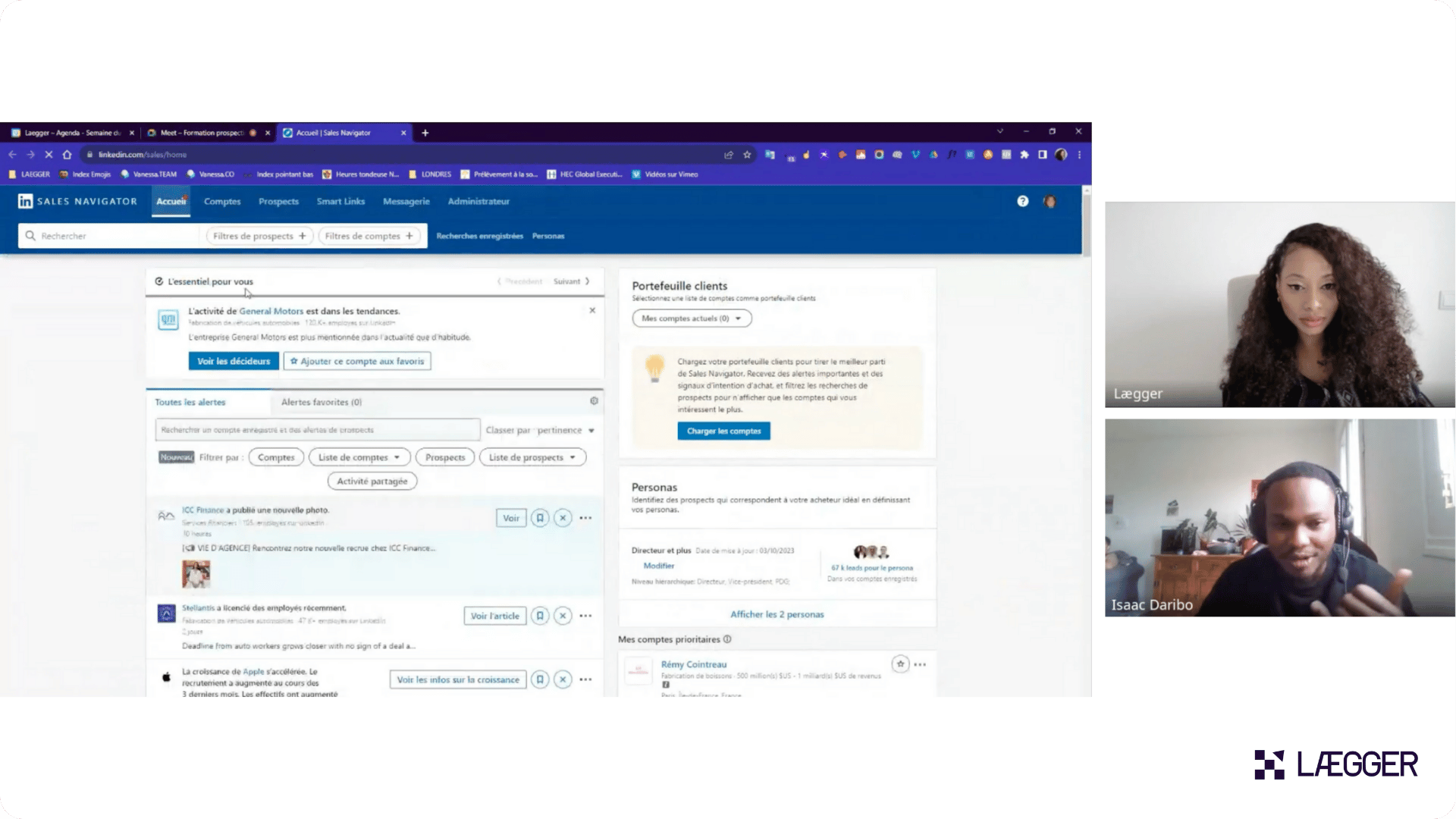Click Voir l'article for Stellantis
Viewport: 1456px width, 819px height.
pyautogui.click(x=494, y=616)
